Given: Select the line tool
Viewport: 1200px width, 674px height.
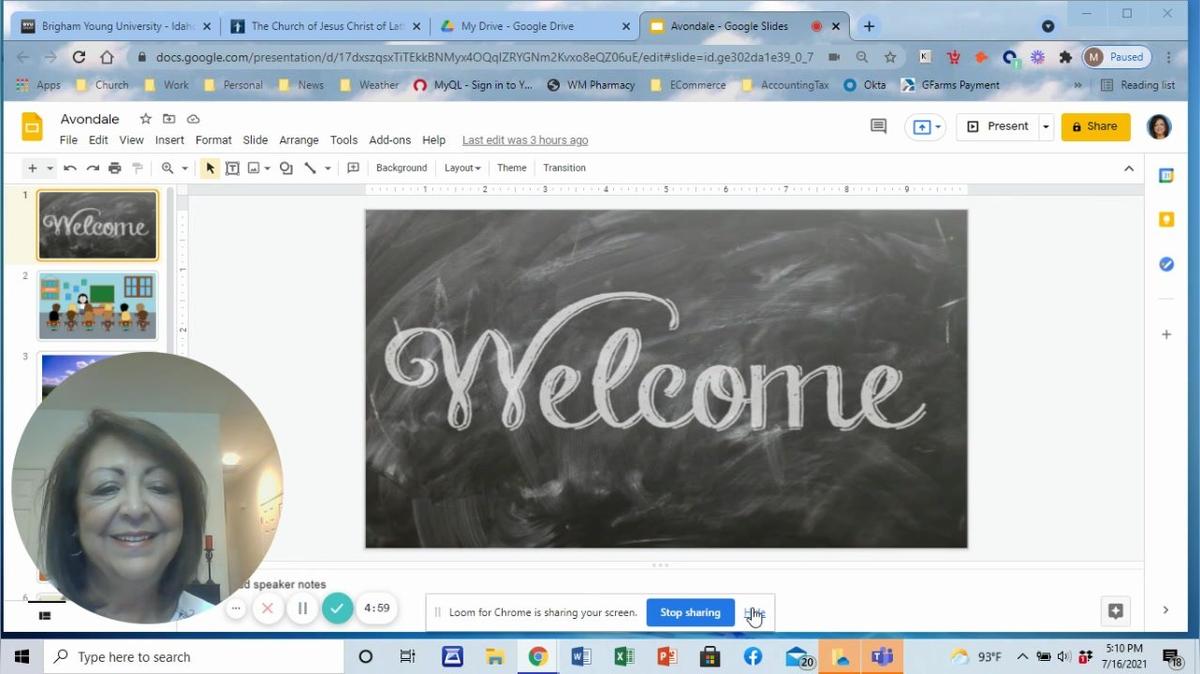Looking at the screenshot, I should [310, 168].
